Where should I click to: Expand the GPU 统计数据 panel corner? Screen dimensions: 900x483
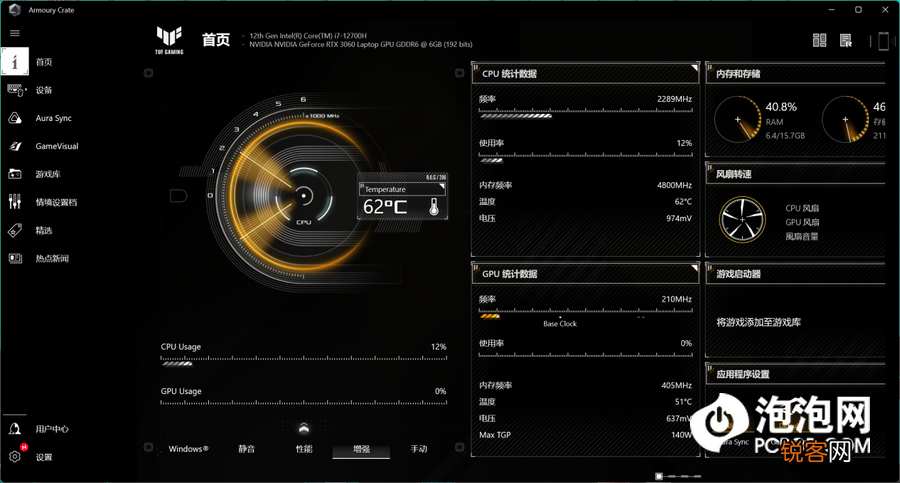(694, 268)
